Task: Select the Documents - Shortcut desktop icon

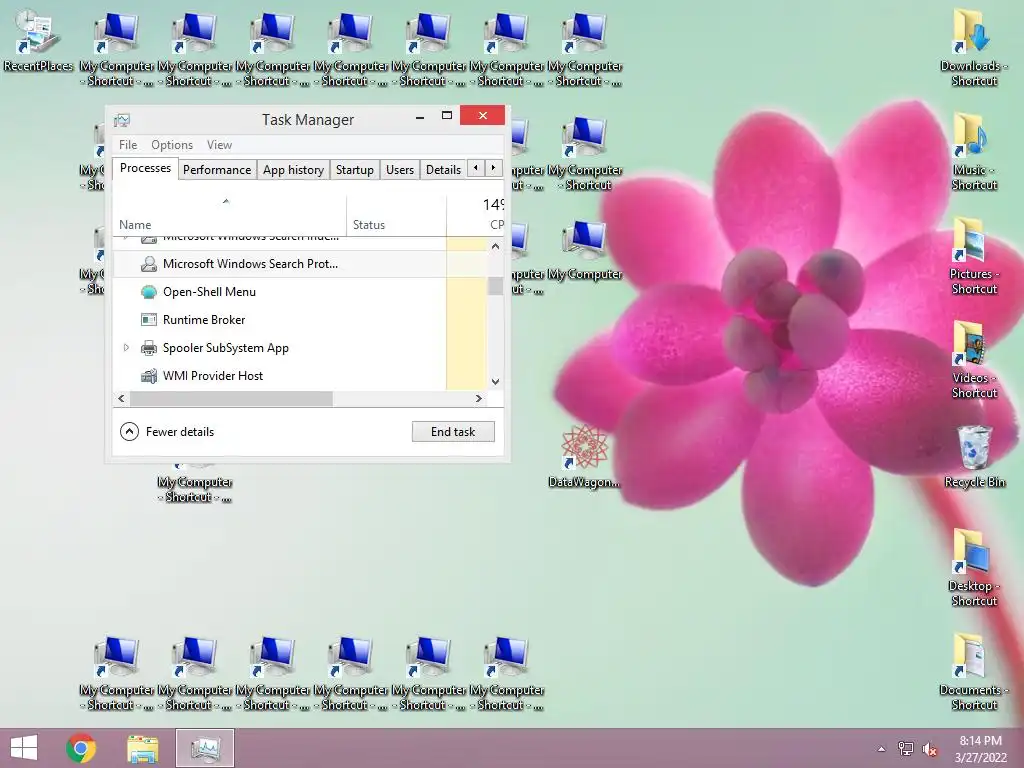Action: tap(974, 671)
